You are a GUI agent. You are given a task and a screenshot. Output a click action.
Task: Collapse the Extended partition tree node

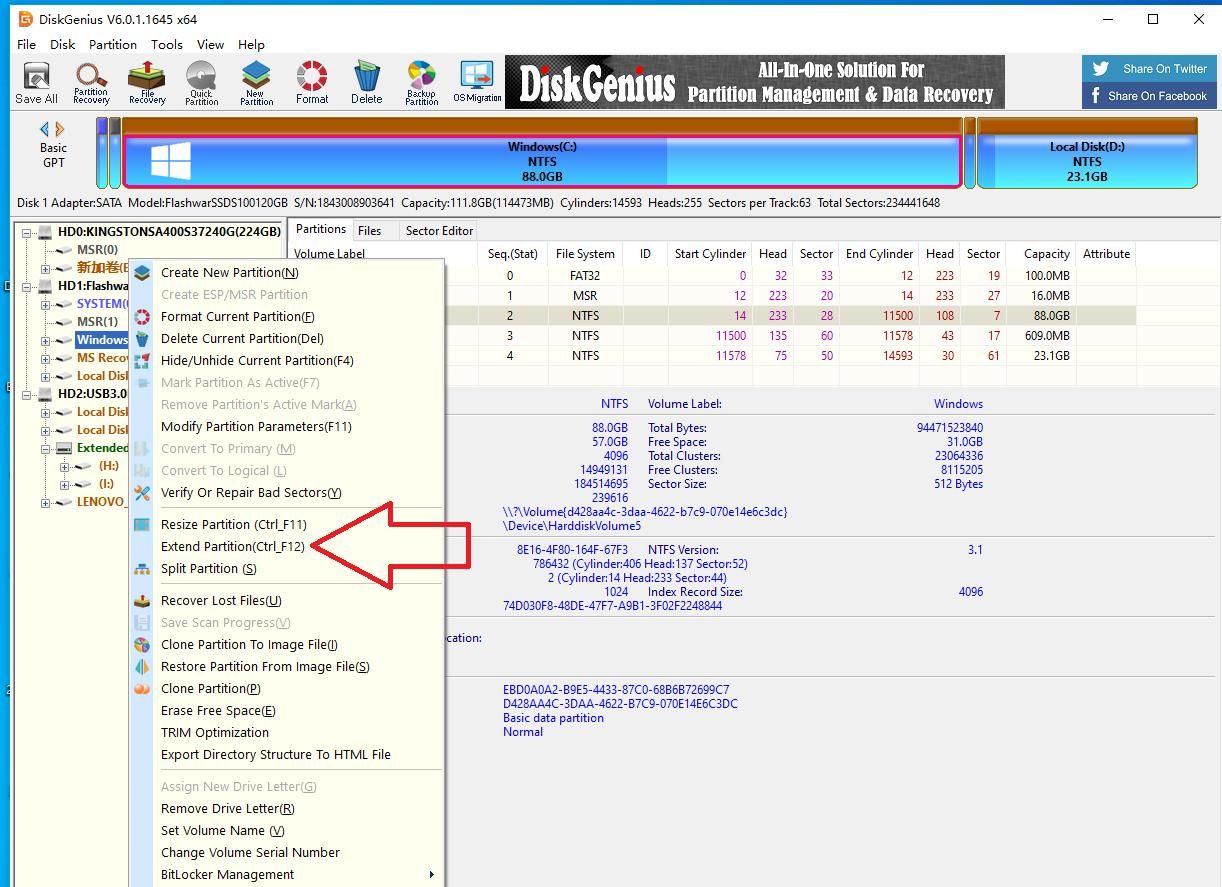(x=46, y=448)
